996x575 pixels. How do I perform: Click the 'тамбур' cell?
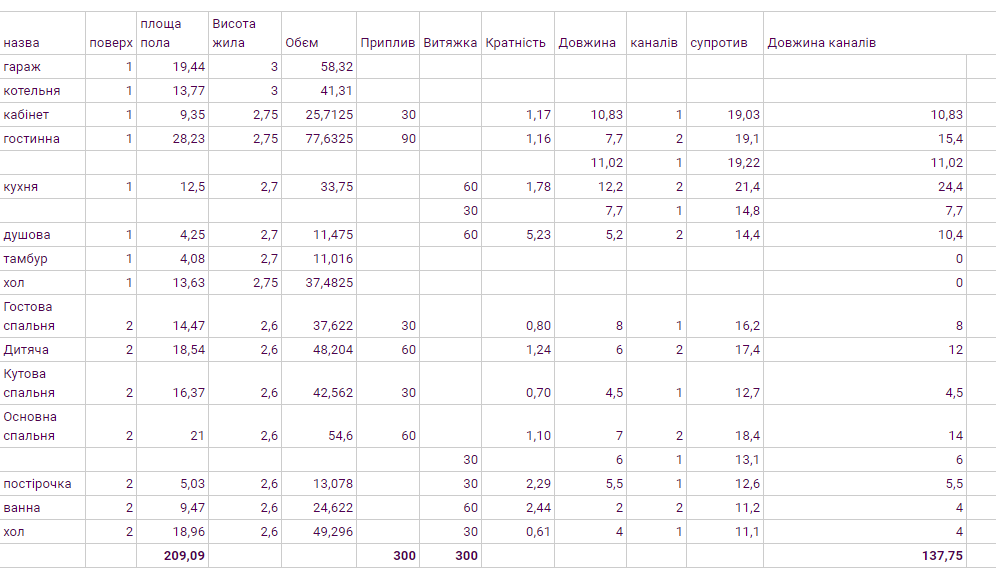click(x=43, y=259)
